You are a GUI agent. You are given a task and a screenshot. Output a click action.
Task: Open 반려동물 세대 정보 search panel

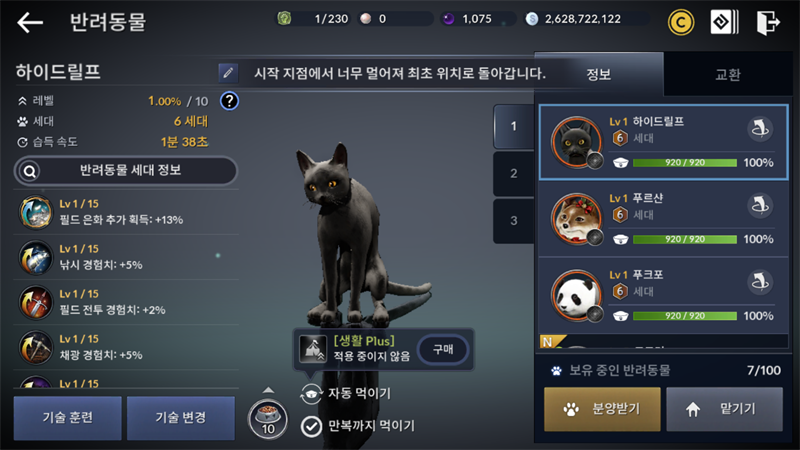(126, 171)
